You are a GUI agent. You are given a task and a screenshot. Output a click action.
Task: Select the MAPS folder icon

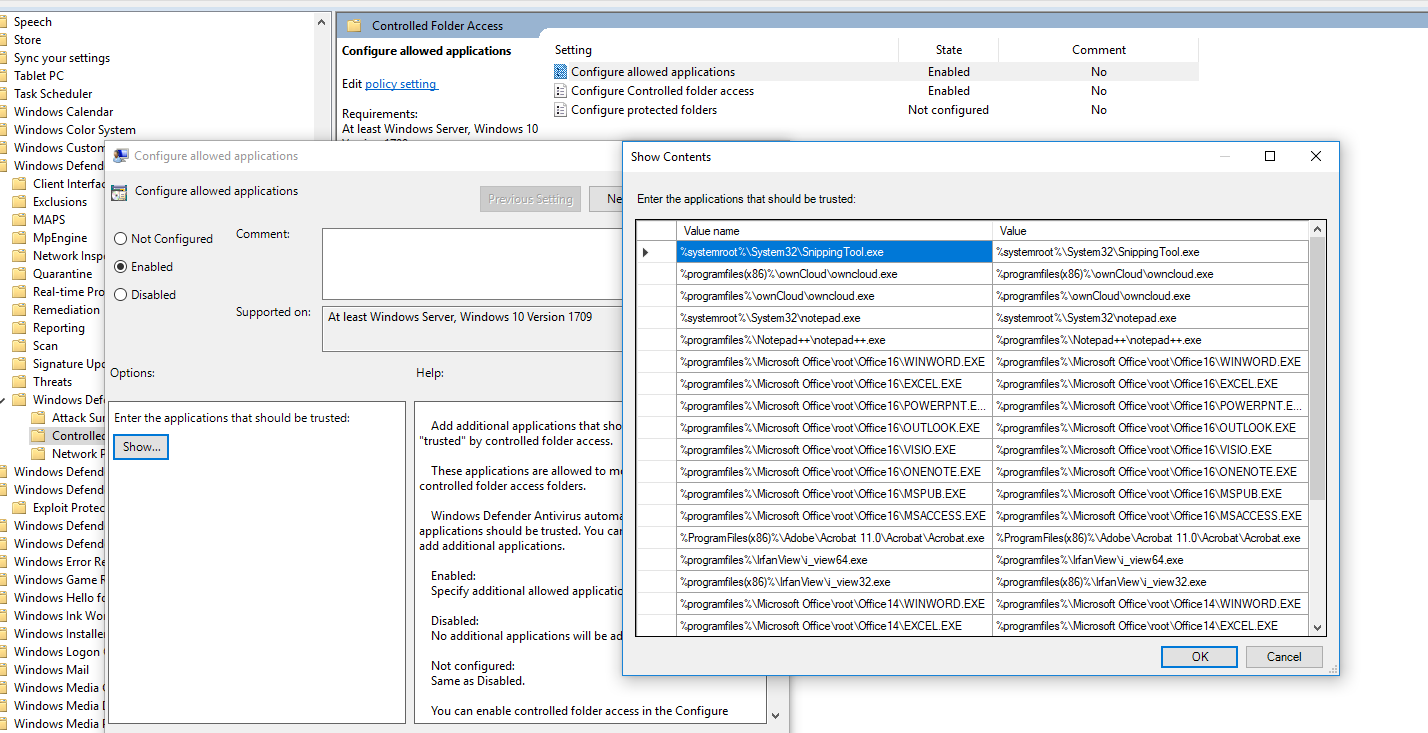click(x=19, y=220)
